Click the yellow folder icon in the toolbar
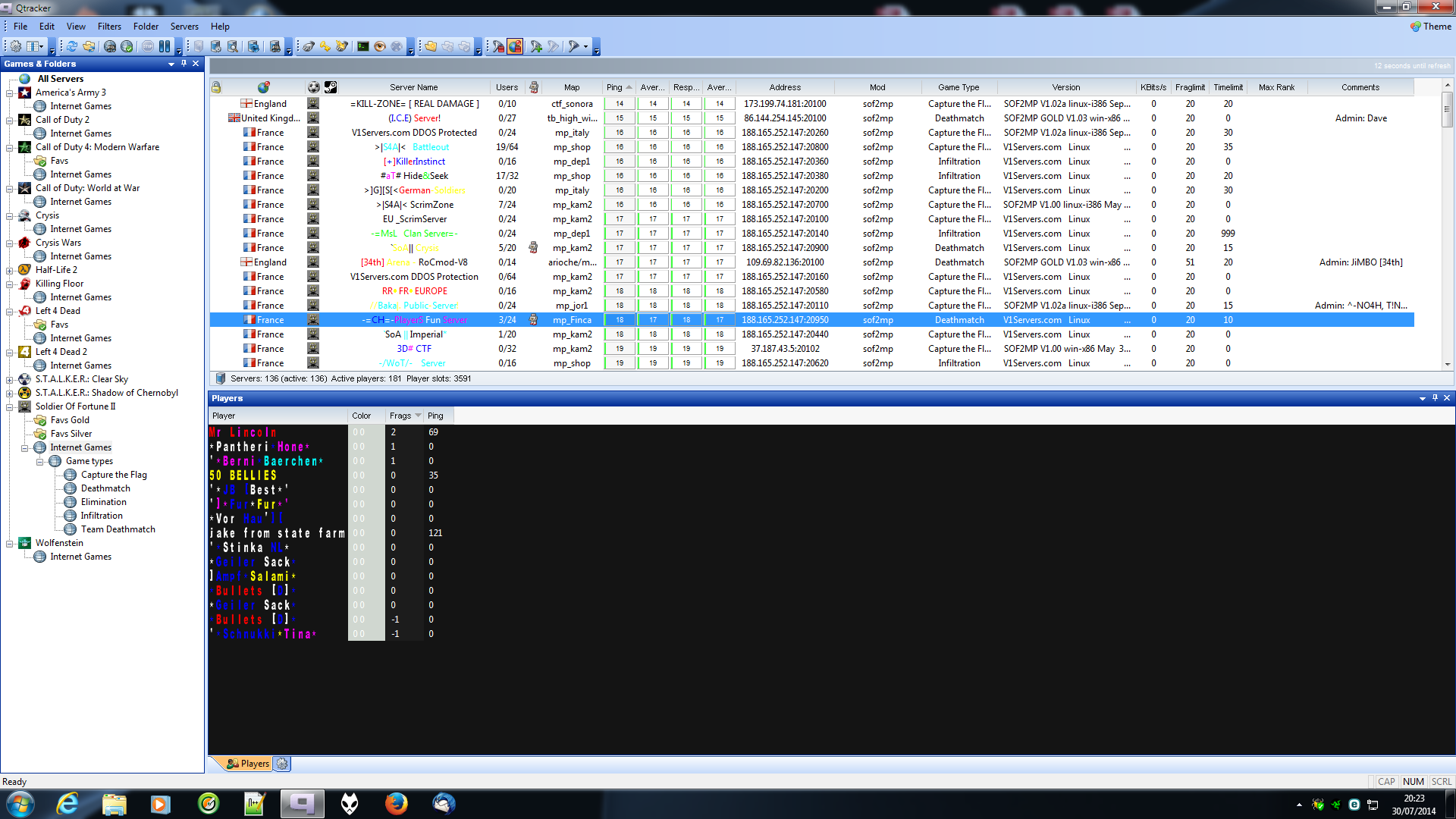Image resolution: width=1456 pixels, height=819 pixels. click(431, 47)
